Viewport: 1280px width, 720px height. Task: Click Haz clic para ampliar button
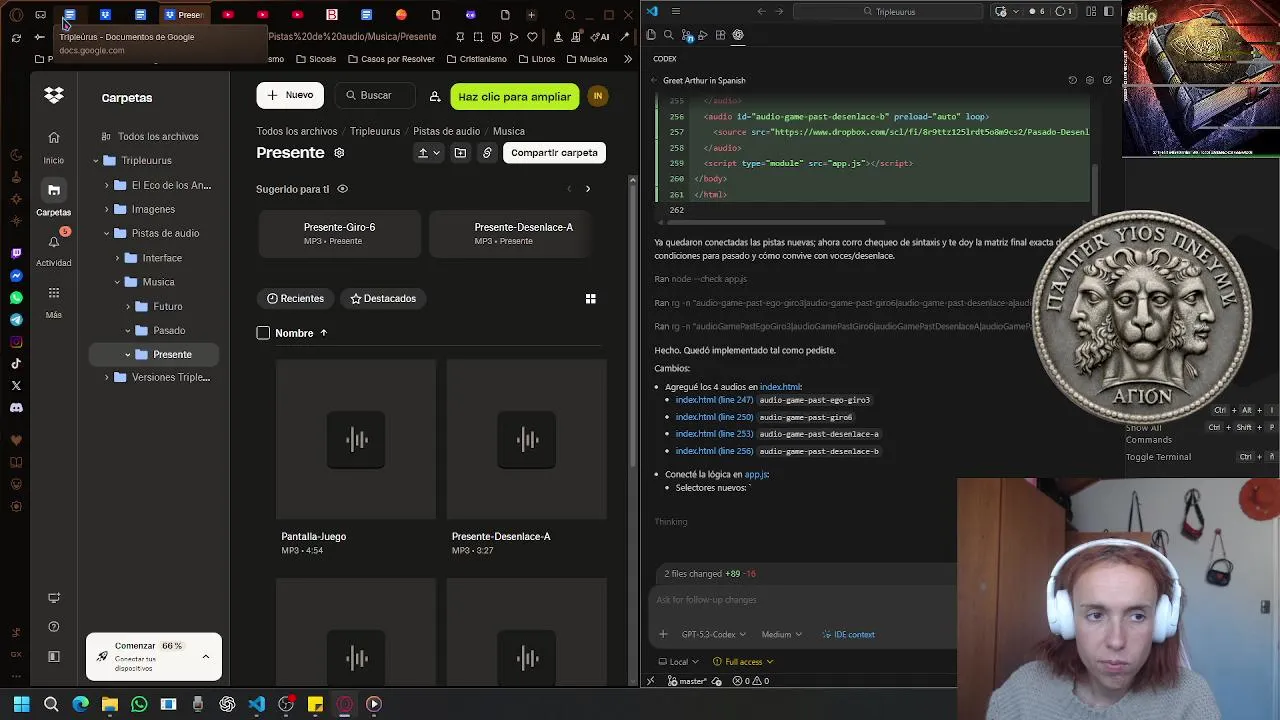(x=514, y=96)
